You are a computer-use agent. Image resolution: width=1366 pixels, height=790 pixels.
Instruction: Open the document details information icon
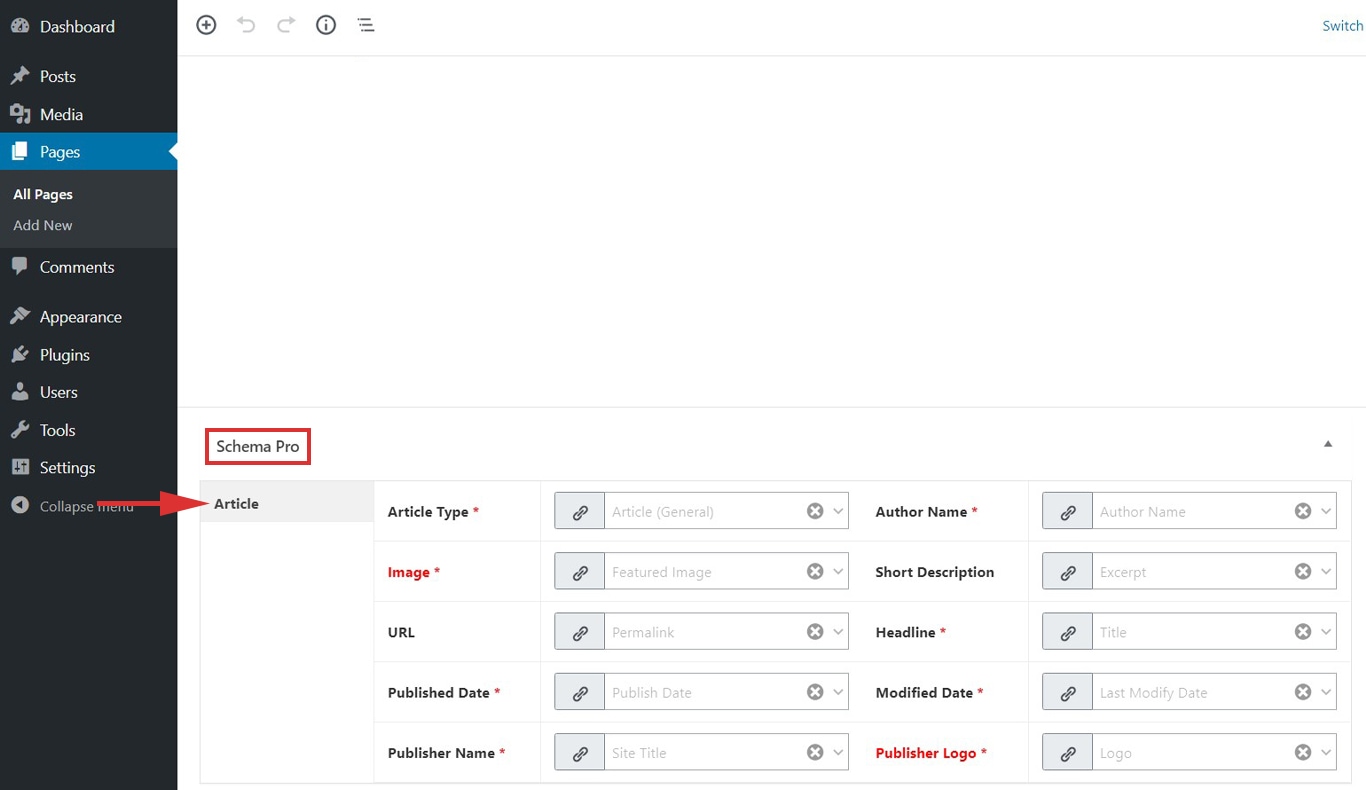326,24
